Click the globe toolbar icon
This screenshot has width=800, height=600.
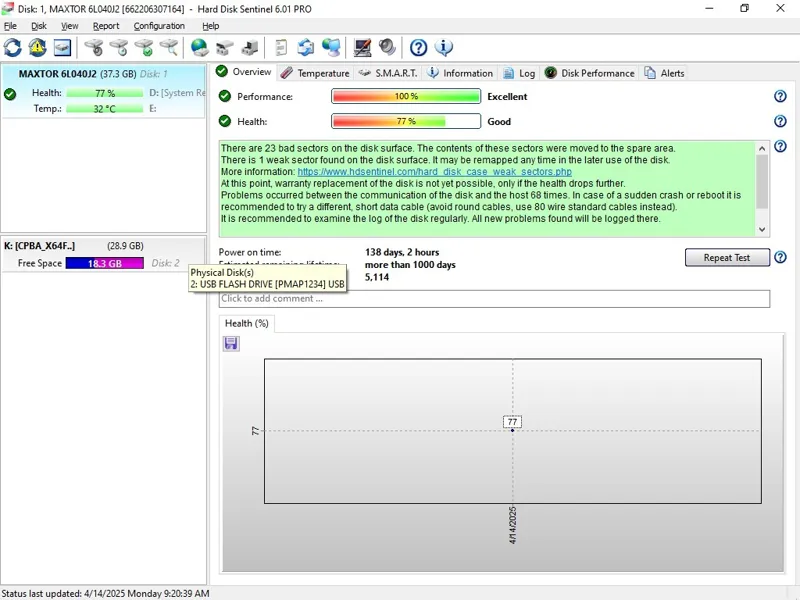[199, 47]
